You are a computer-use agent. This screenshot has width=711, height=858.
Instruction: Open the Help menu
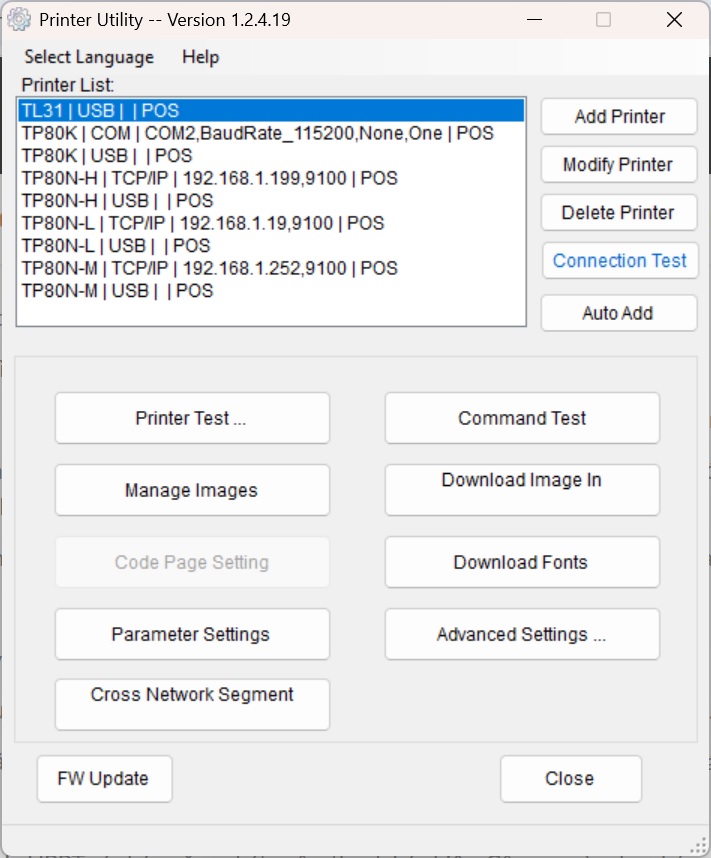click(x=200, y=57)
